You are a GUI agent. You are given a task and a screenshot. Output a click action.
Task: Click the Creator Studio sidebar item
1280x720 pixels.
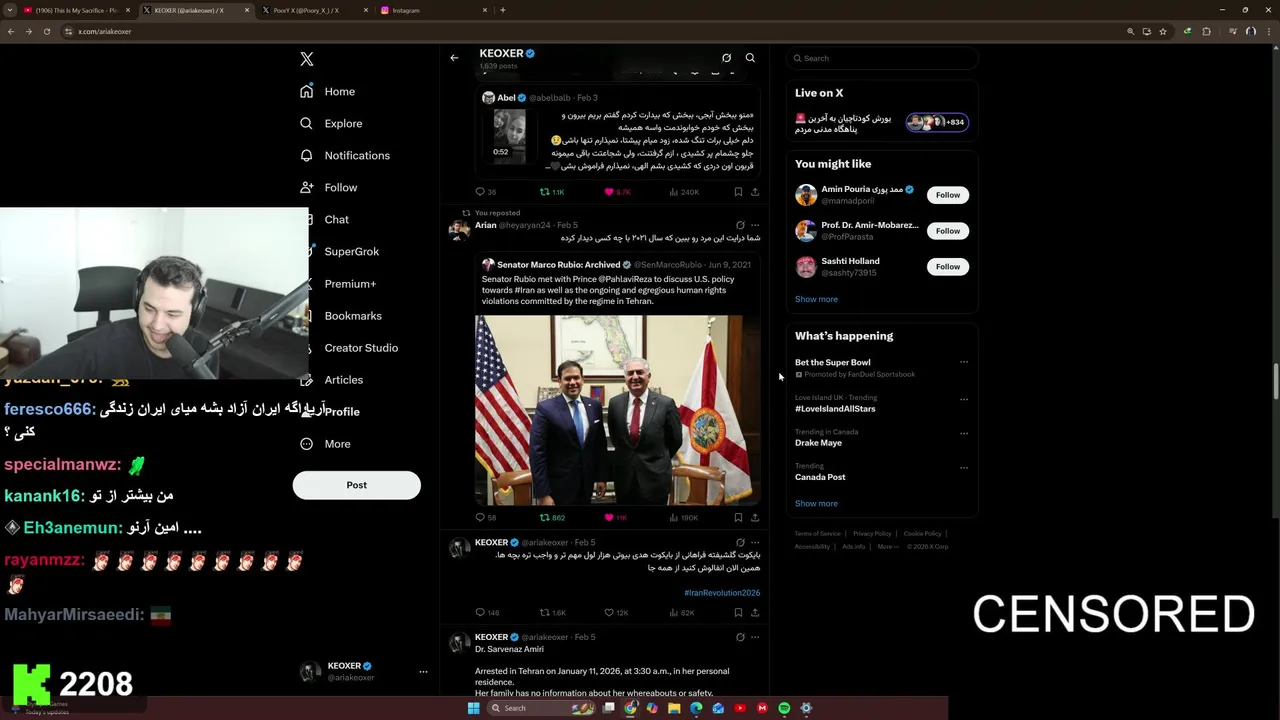(x=361, y=348)
